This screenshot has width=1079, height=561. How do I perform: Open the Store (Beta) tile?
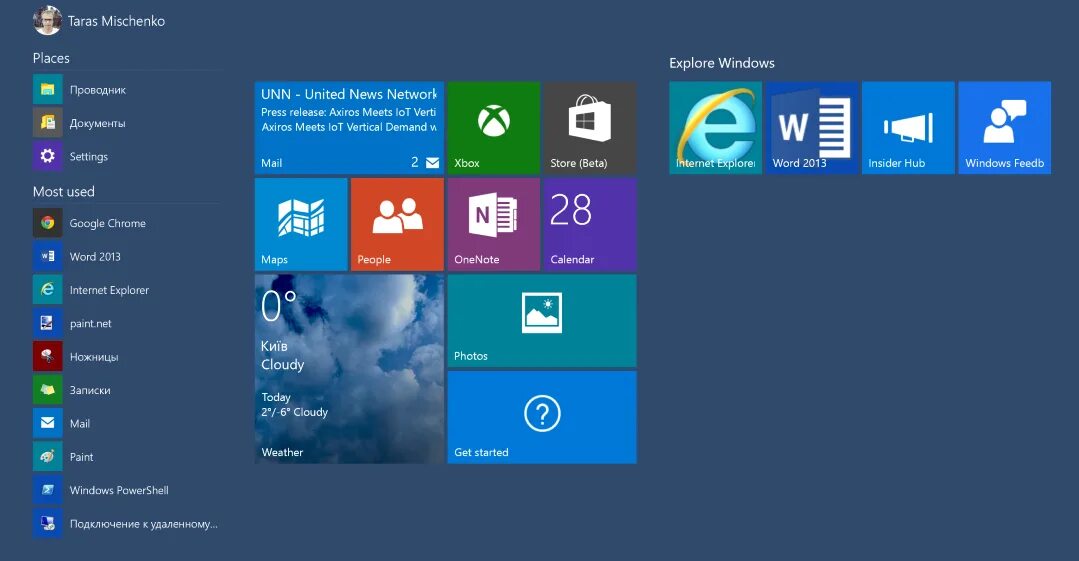click(x=590, y=128)
